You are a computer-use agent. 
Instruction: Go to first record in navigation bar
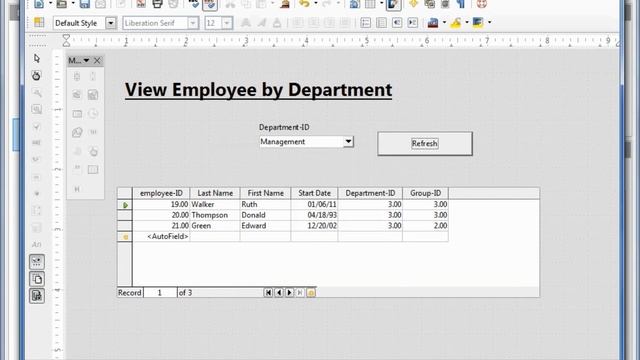268,293
